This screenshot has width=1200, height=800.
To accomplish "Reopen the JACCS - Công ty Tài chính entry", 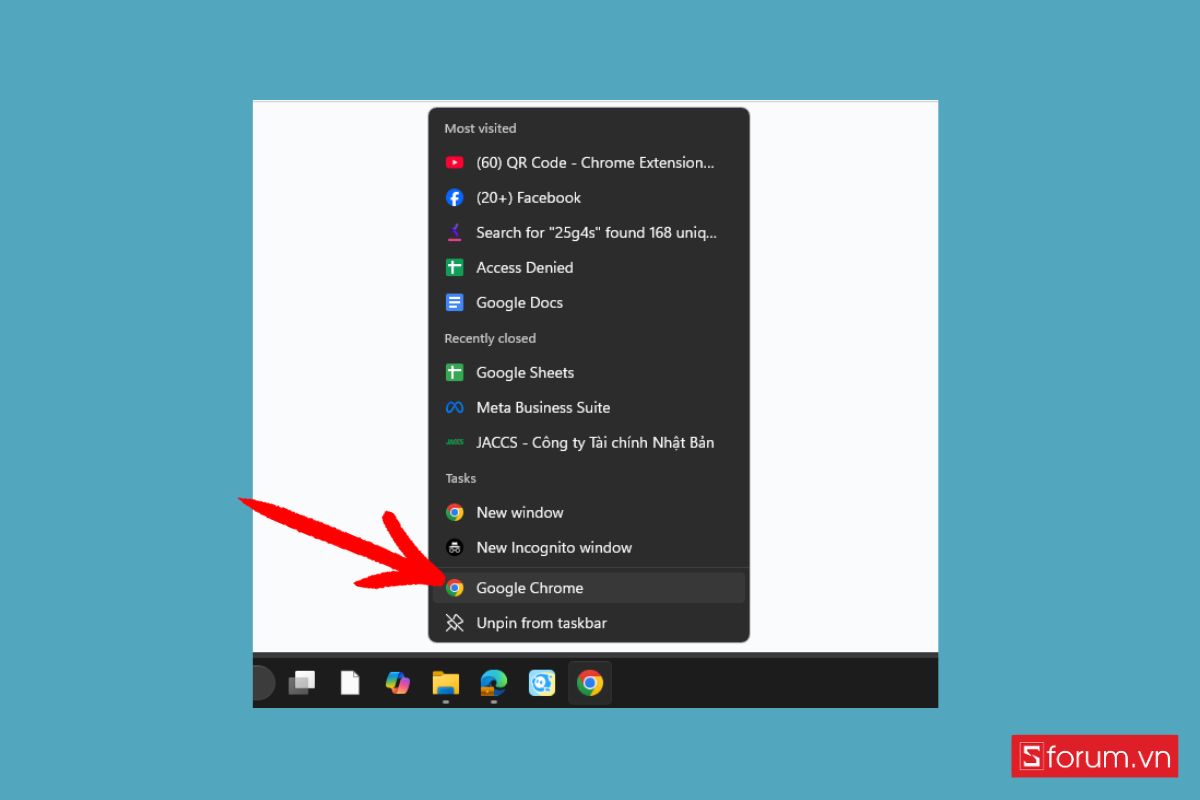I will (x=588, y=442).
